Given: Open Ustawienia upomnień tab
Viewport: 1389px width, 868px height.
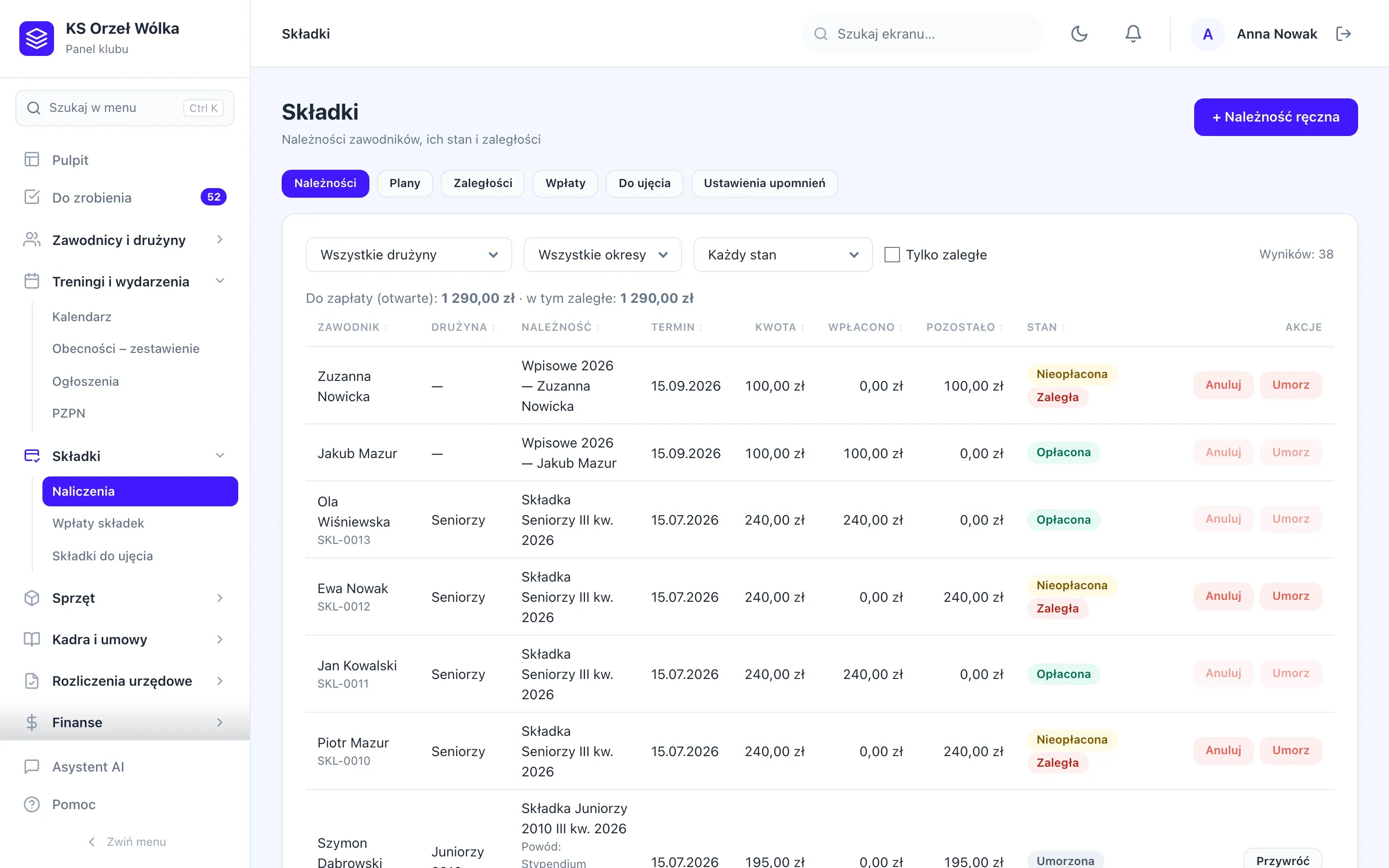Looking at the screenshot, I should 764,183.
